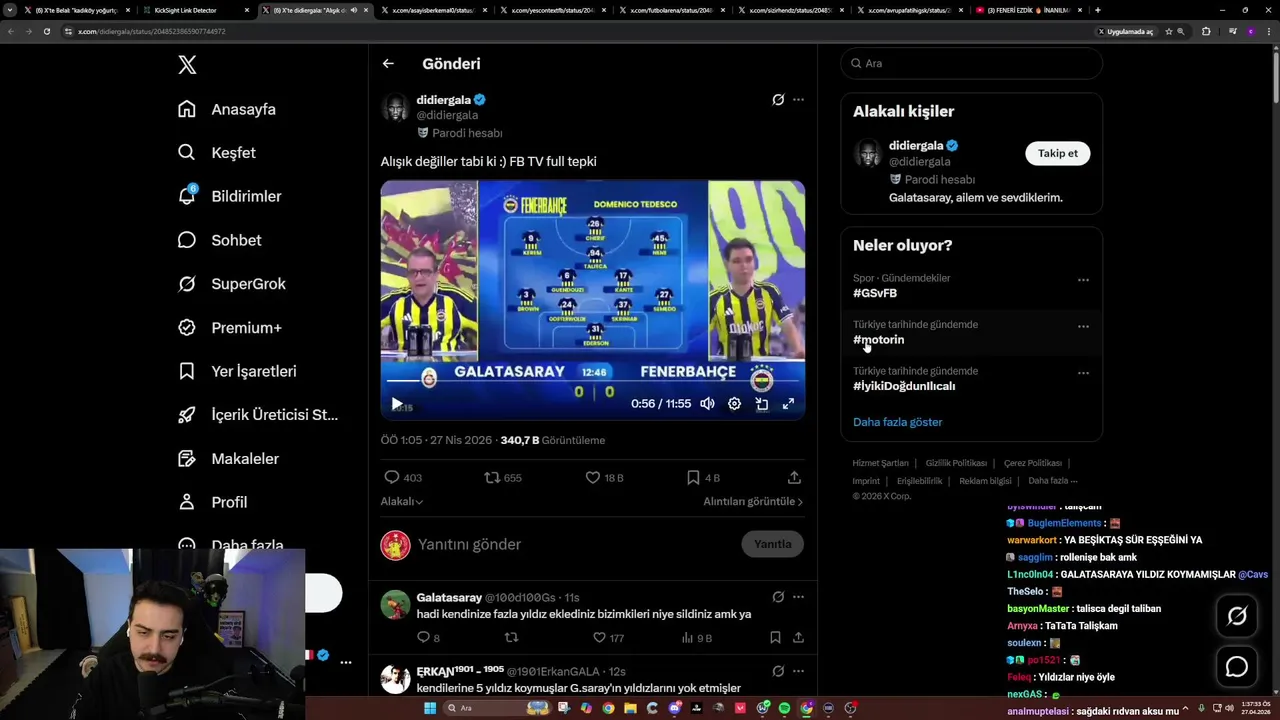Image resolution: width=1280 pixels, height=720 pixels.
Task: Open Sohbet in the sidebar
Action: click(x=219, y=240)
